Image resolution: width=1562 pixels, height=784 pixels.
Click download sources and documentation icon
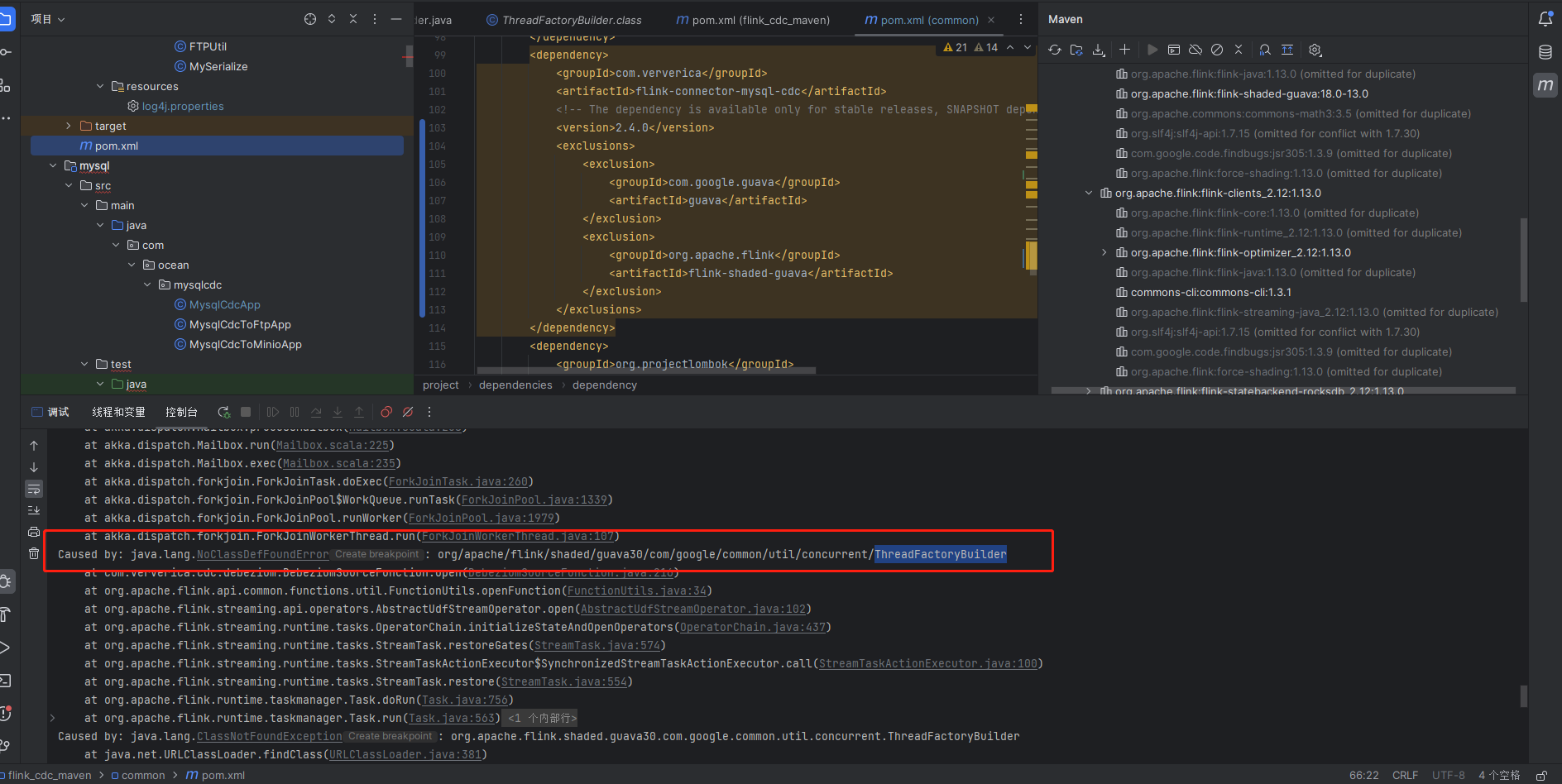[1099, 50]
